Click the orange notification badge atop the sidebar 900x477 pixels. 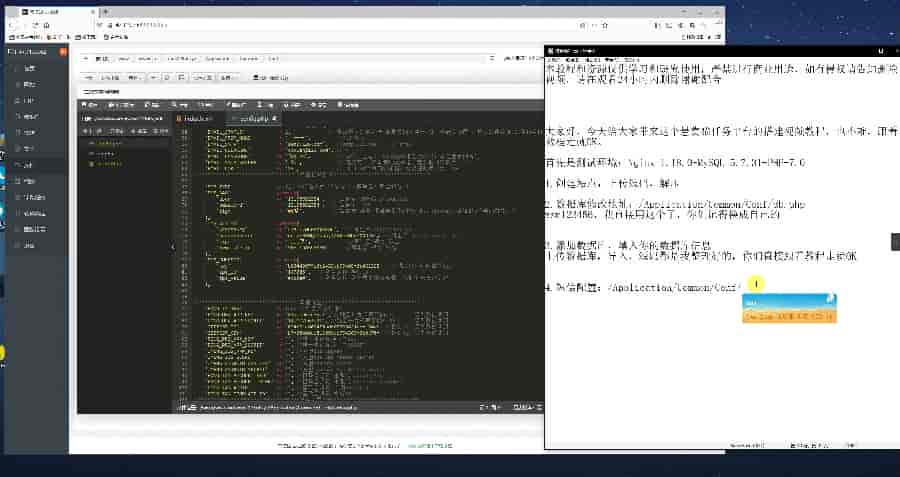tap(63, 49)
